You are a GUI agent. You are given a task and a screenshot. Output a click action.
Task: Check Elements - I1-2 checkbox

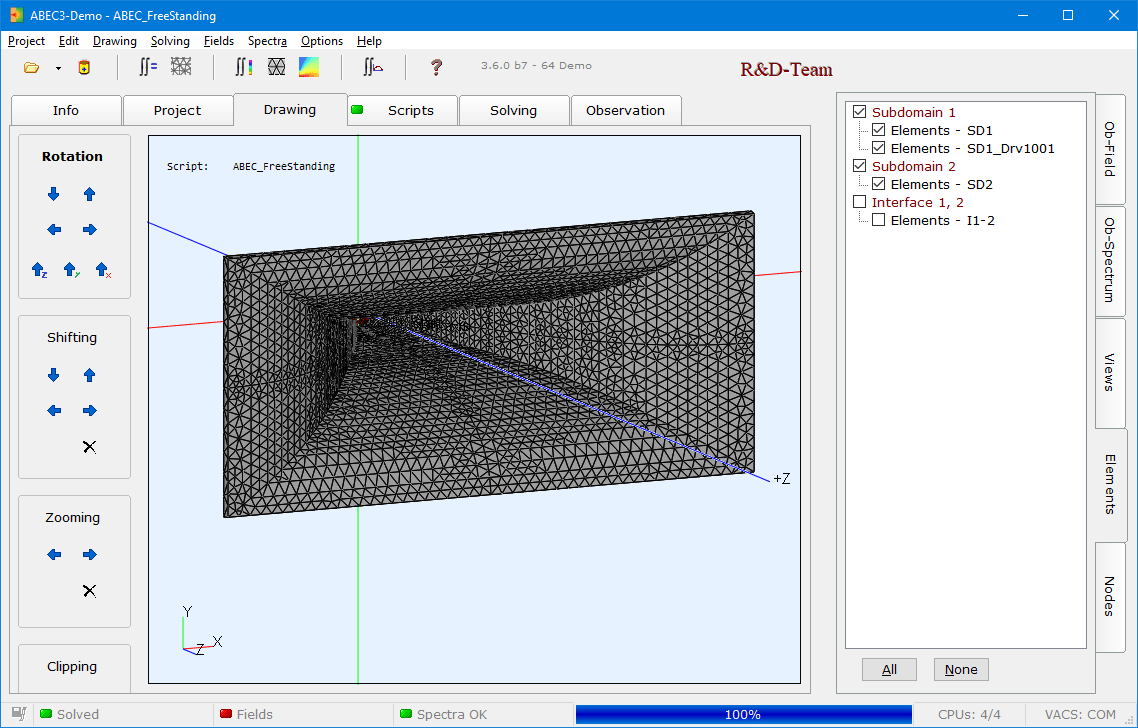click(x=878, y=220)
